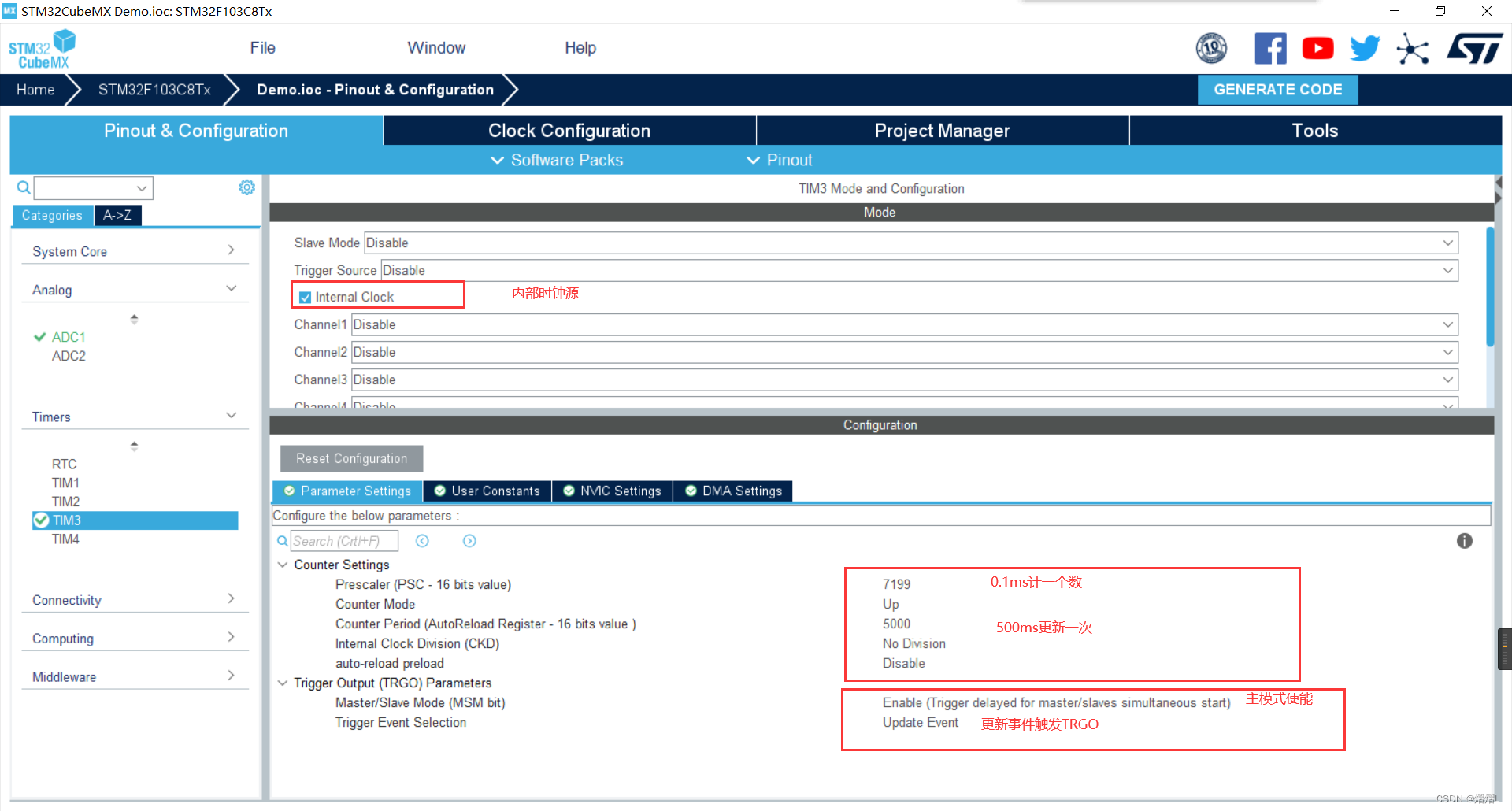Click STM32F103C8Tx breadcrumb

point(154,90)
